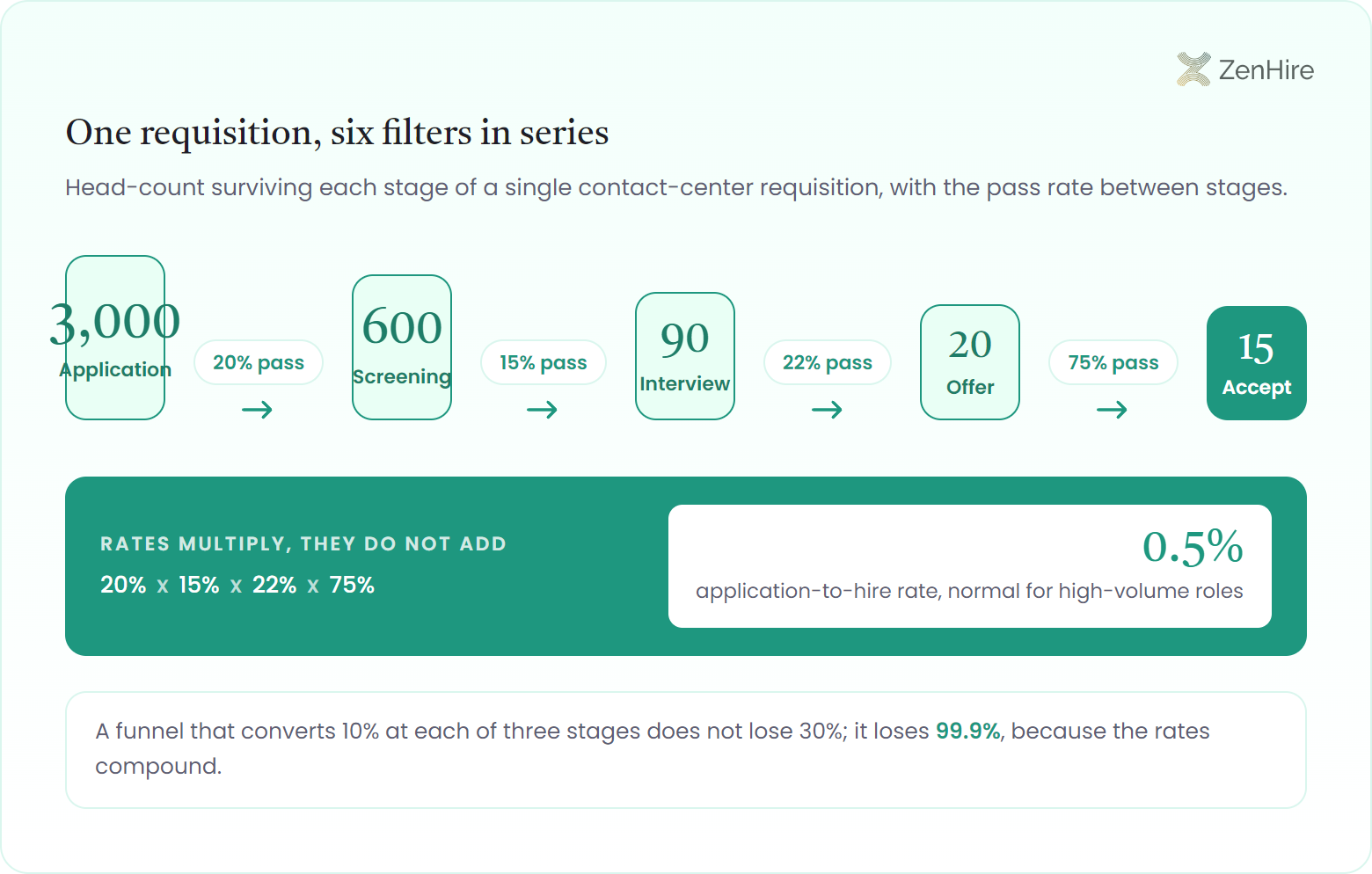The height and width of the screenshot is (874, 1372).
Task: Click the ZenHire brand name text
Action: tap(1266, 69)
